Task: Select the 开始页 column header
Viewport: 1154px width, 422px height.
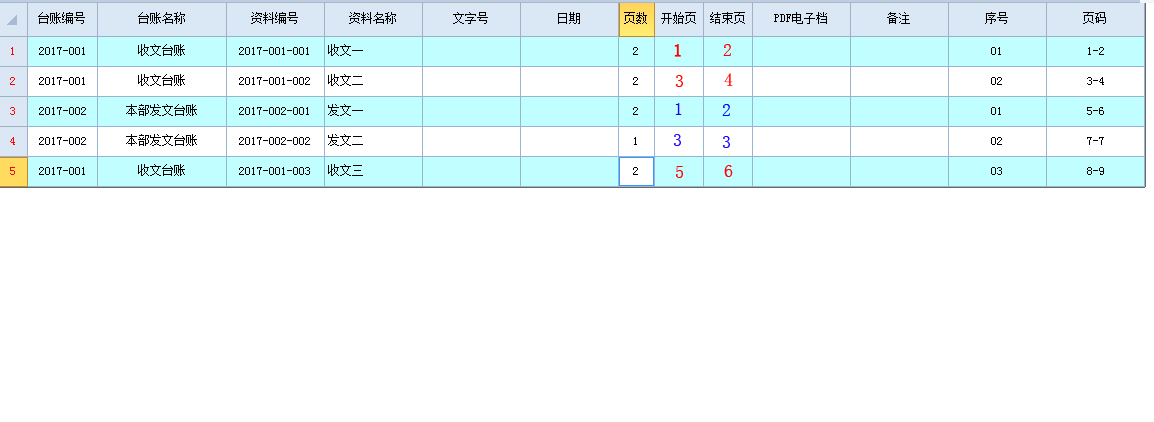Action: tap(679, 19)
